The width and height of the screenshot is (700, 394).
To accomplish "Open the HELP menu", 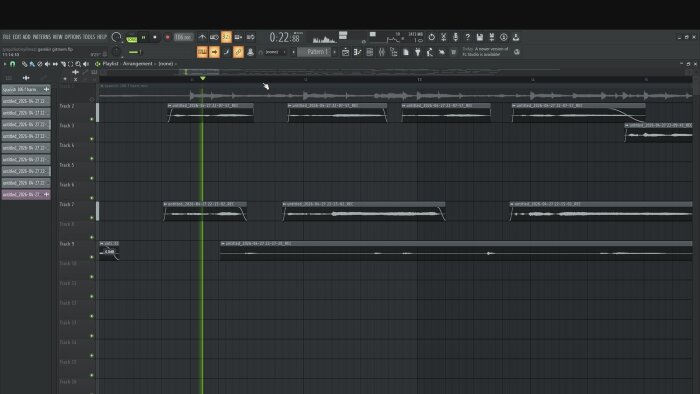I will 102,37.
